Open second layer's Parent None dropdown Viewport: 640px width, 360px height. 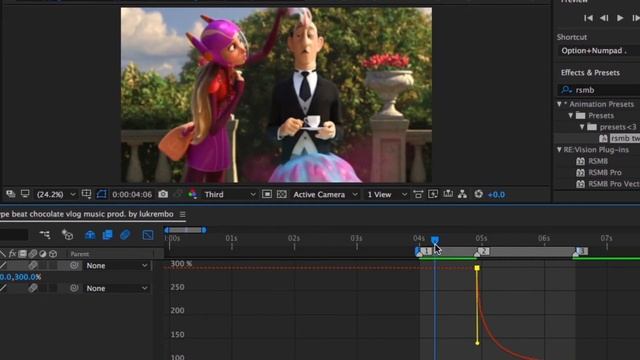(117, 289)
